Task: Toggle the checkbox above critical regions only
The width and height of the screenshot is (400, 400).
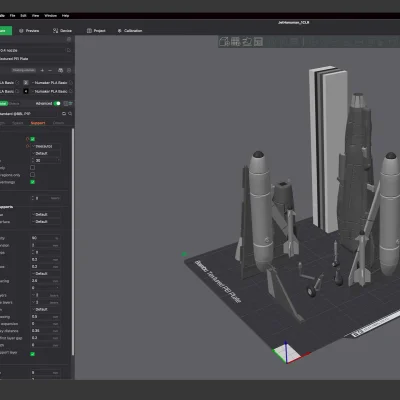Action: click(32, 167)
